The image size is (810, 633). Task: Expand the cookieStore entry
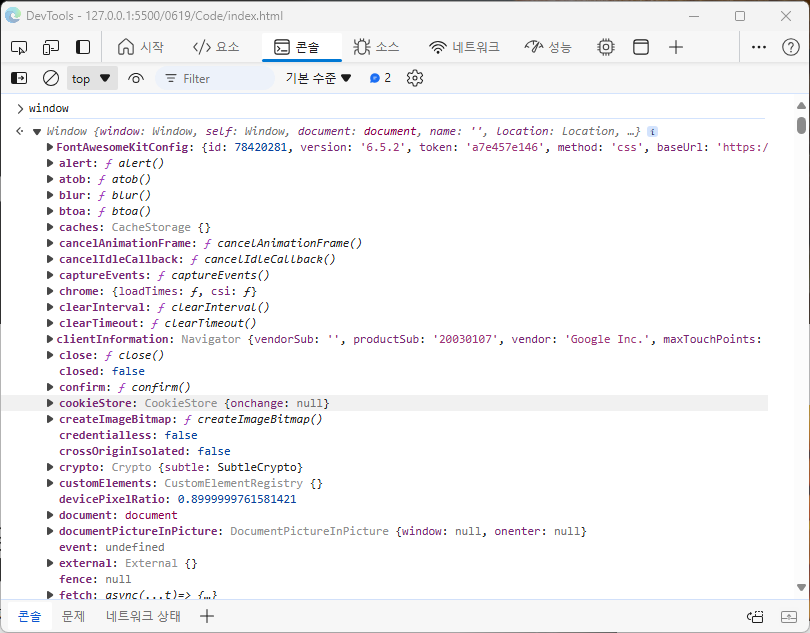tap(50, 403)
